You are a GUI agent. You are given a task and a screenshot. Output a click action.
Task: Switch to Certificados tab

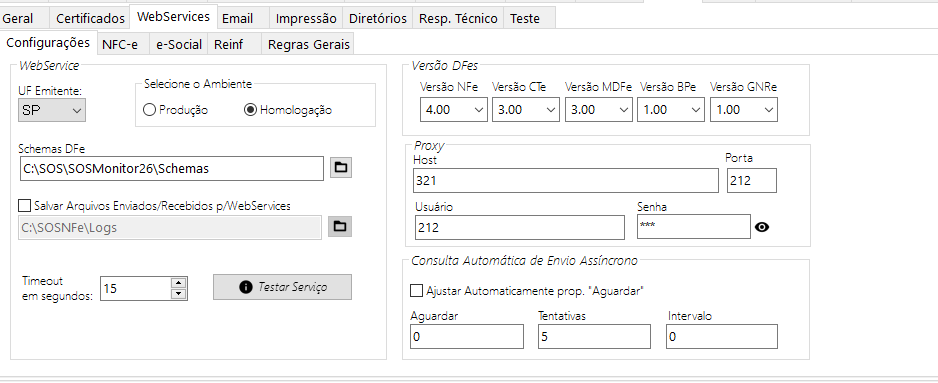pyautogui.click(x=90, y=19)
